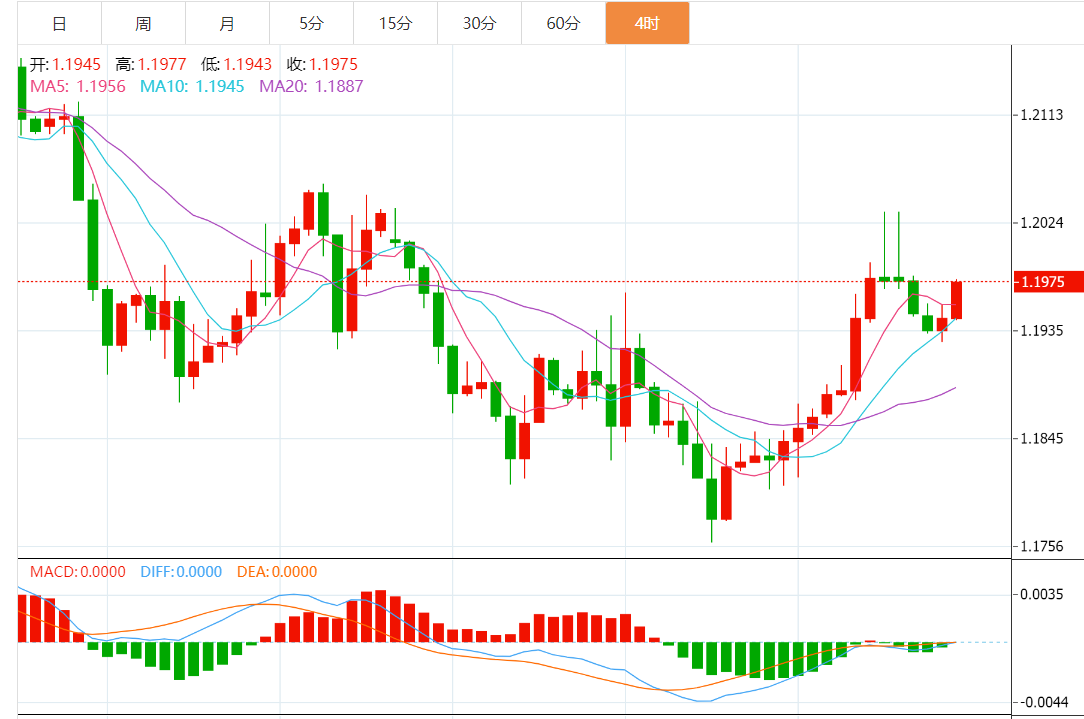Image resolution: width=1084 pixels, height=719 pixels.
Task: Select the 15分 timeframe tab
Action: click(x=395, y=24)
